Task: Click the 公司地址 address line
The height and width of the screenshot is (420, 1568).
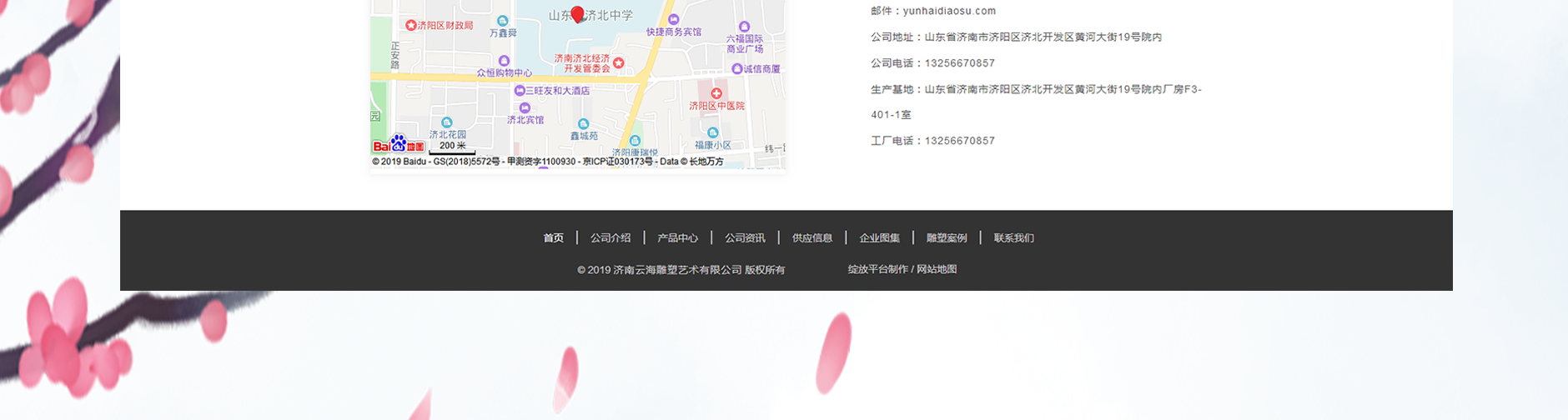Action: (1016, 37)
